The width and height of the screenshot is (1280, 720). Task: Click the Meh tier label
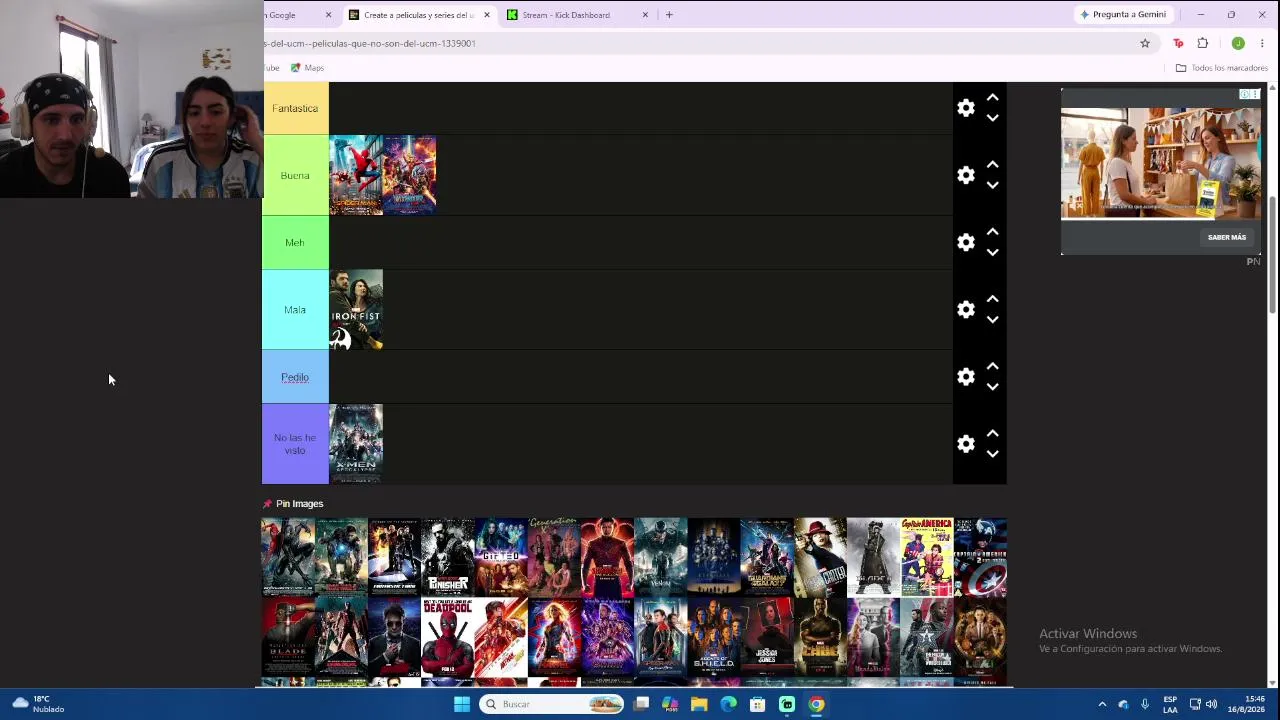coord(295,242)
